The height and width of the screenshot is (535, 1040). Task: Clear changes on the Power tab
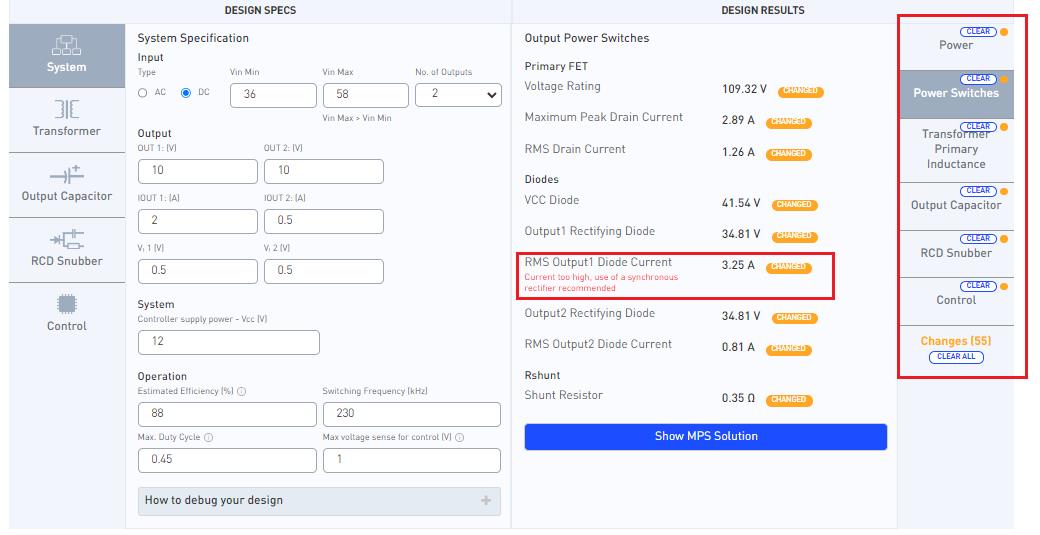(x=978, y=32)
